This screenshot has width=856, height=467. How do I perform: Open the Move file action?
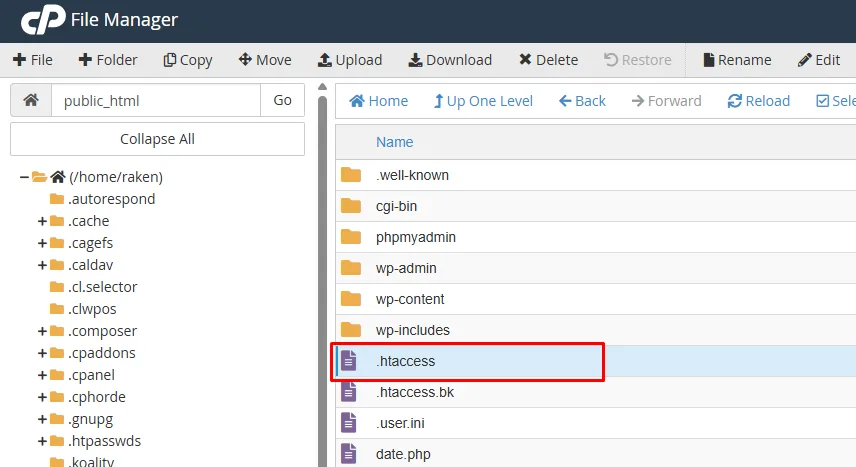[265, 60]
